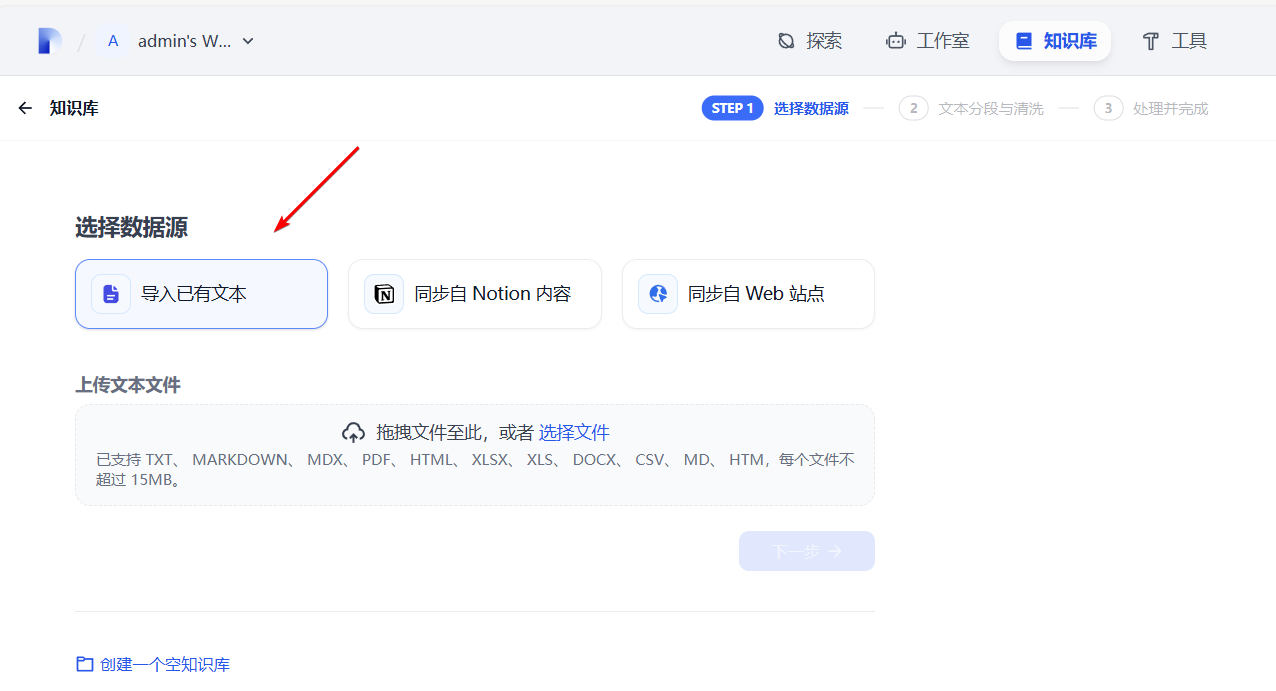The image size is (1276, 691).
Task: Open the 探索 menu item
Action: tap(810, 41)
